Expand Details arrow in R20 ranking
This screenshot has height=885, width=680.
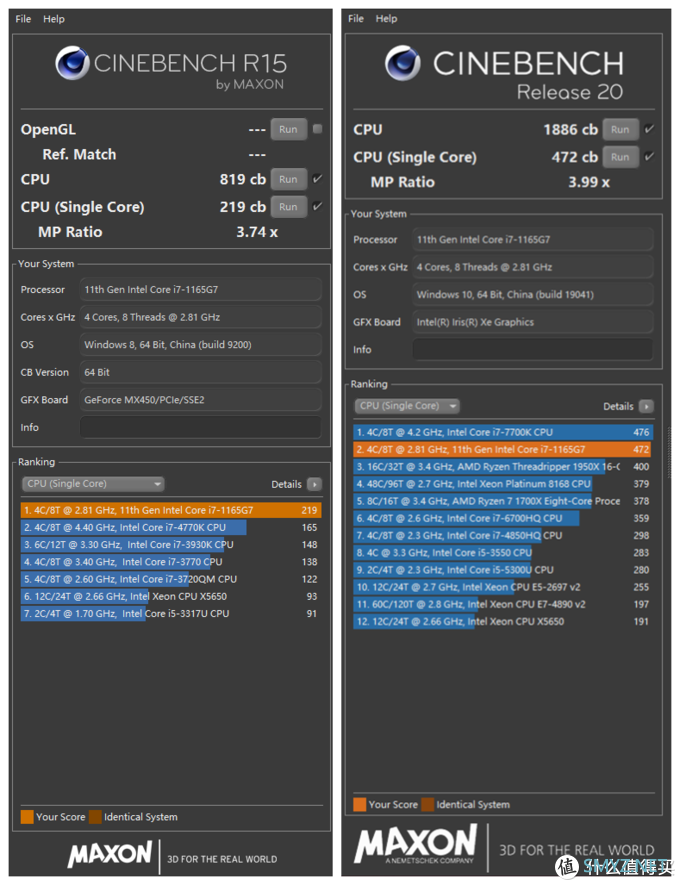[x=647, y=406]
